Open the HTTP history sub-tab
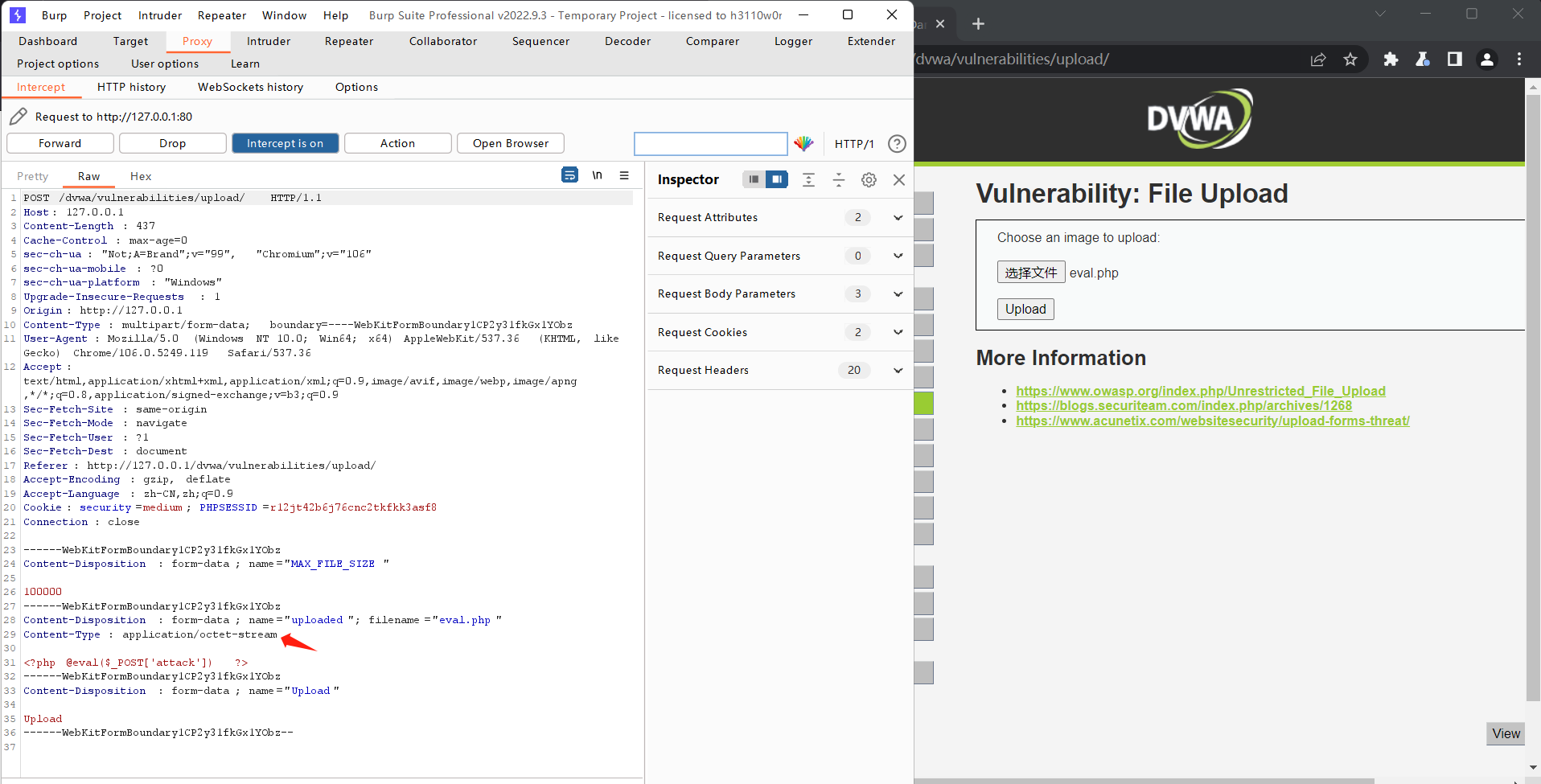 point(132,87)
